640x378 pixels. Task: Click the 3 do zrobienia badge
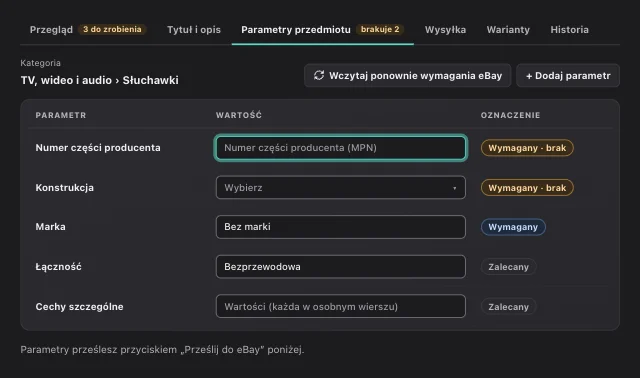[112, 29]
